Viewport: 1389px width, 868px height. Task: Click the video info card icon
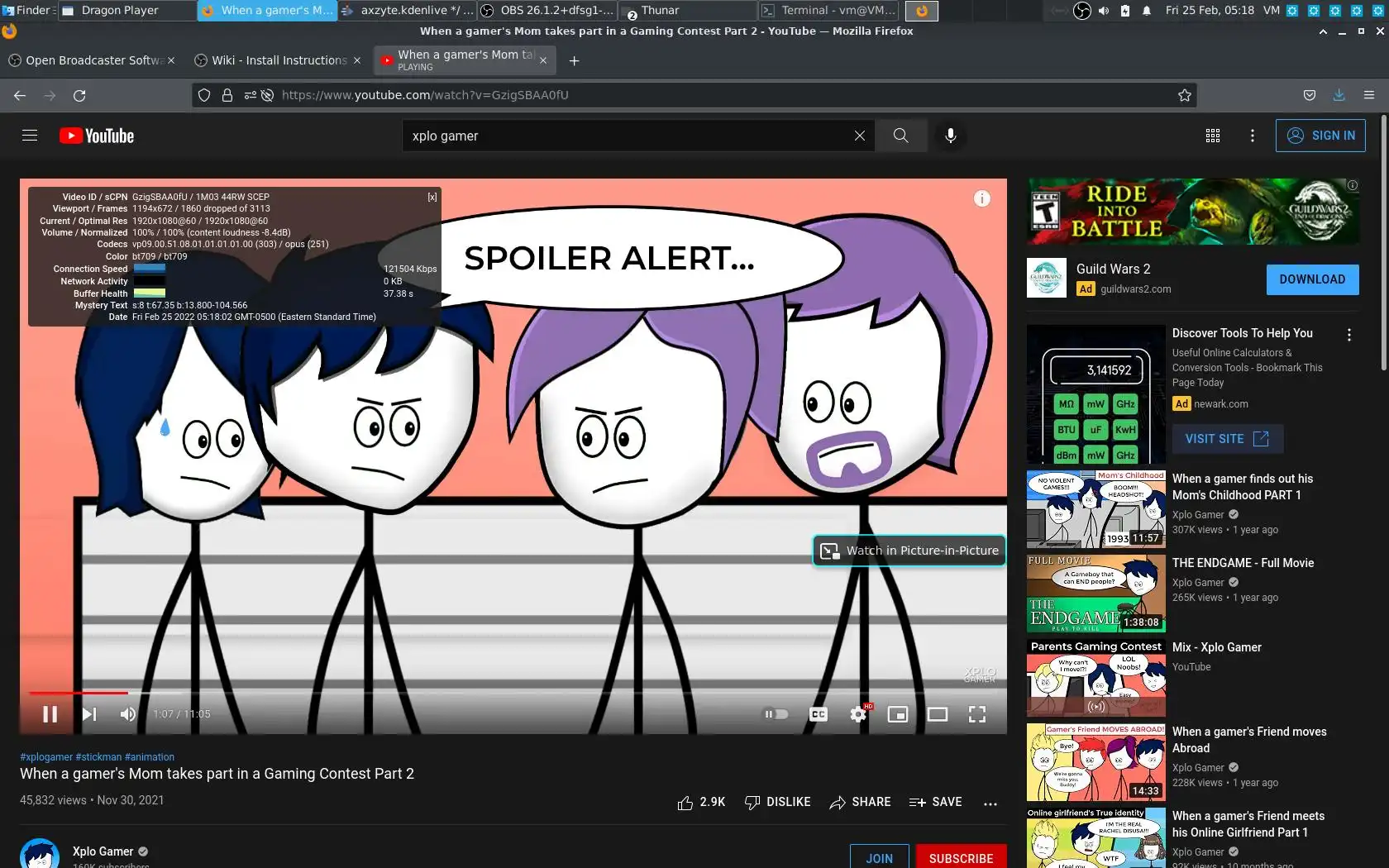(981, 198)
